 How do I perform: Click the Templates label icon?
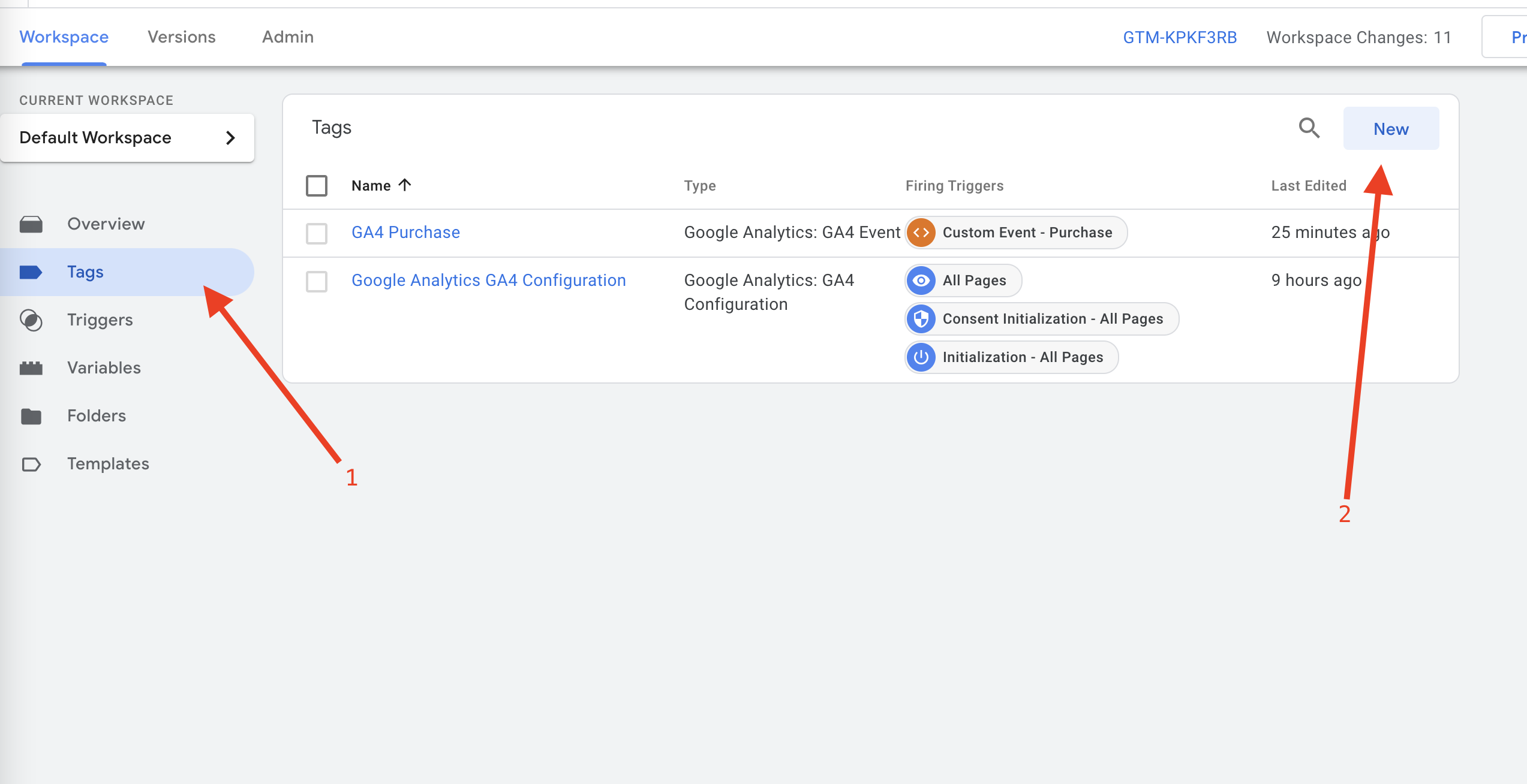point(31,464)
